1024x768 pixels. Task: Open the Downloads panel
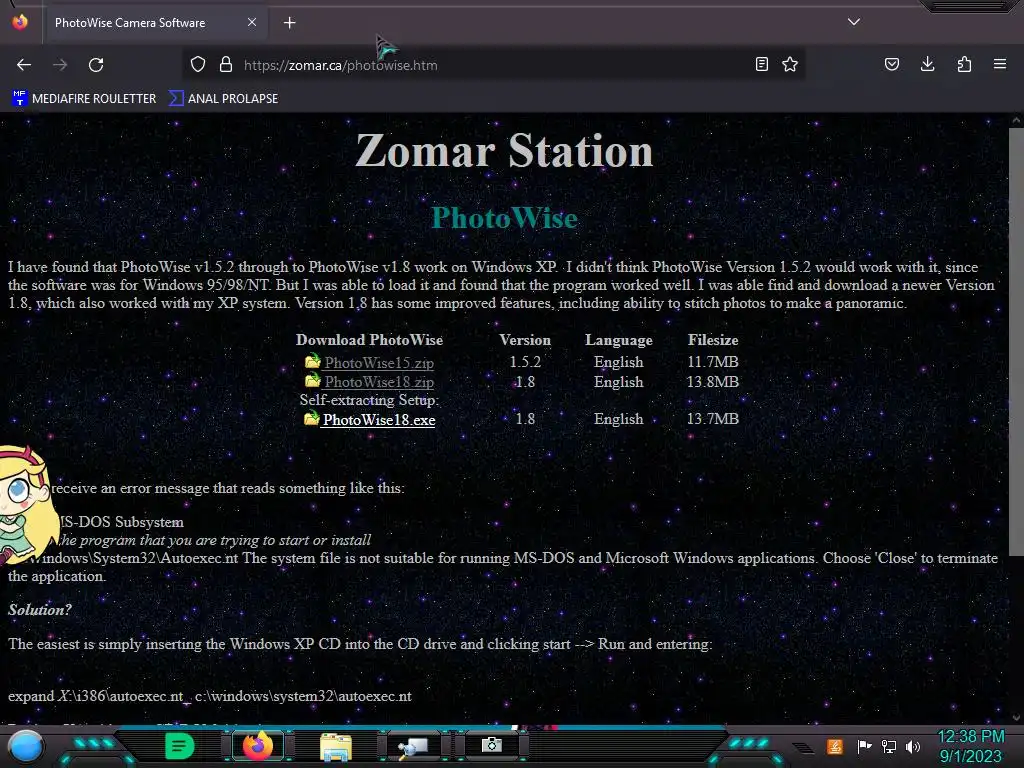[x=927, y=64]
